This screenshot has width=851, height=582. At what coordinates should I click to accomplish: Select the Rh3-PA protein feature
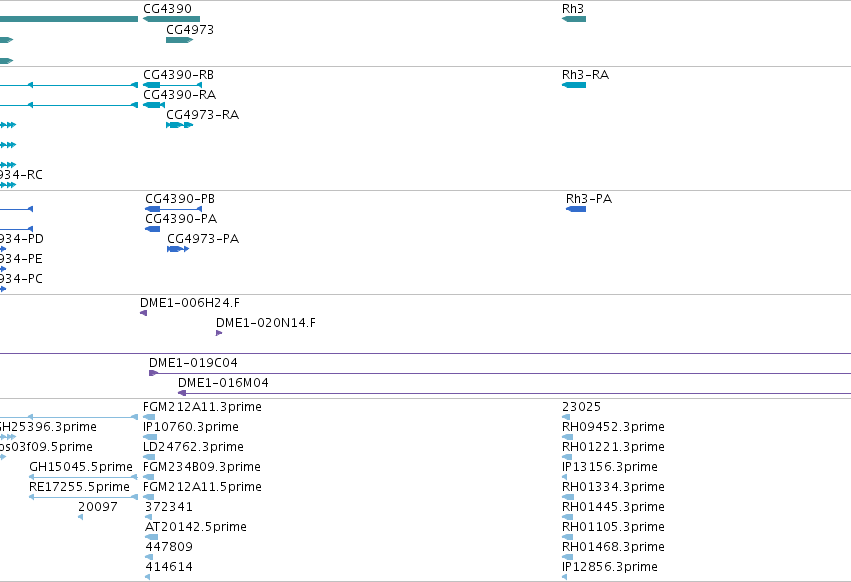pyautogui.click(x=576, y=209)
